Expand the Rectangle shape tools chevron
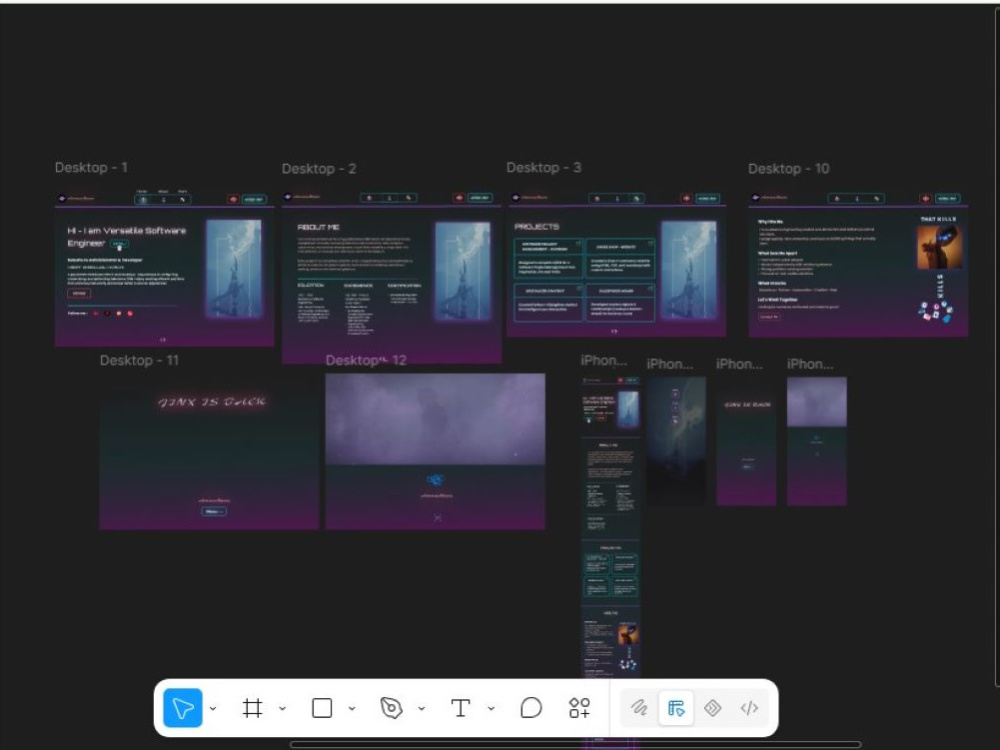 351,708
